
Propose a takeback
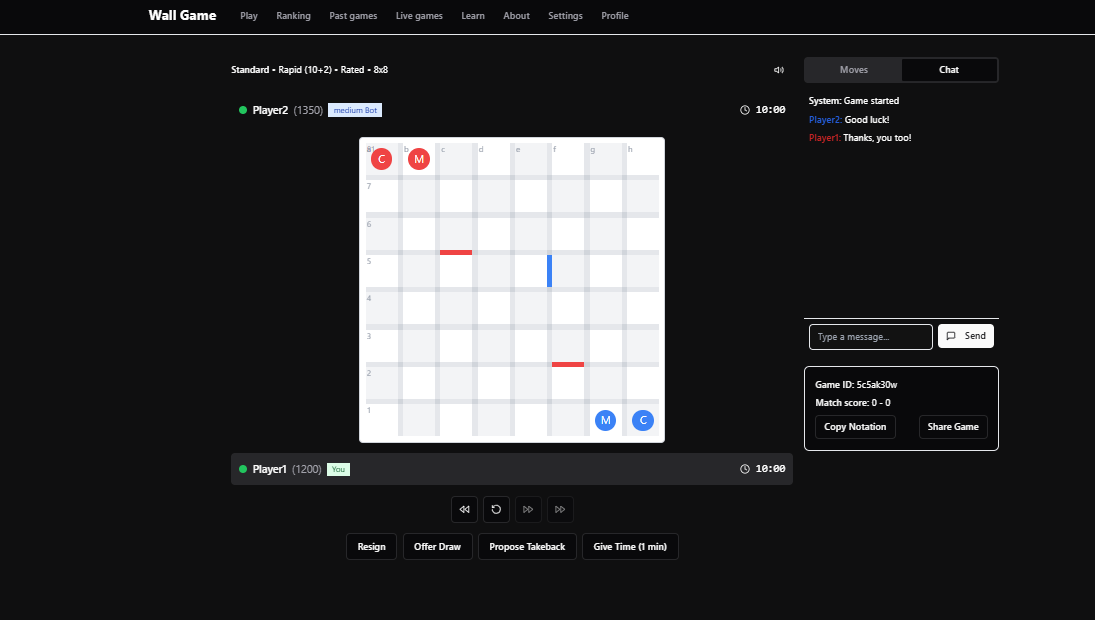[527, 546]
